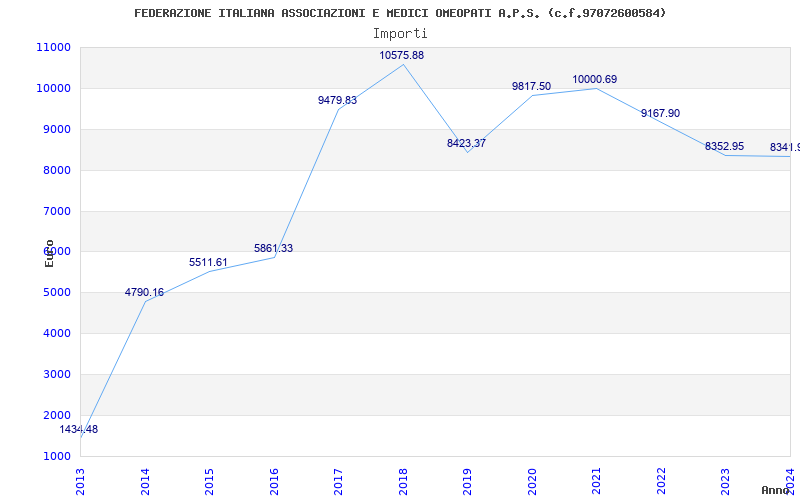Click the 7000 y-axis label

(56, 211)
